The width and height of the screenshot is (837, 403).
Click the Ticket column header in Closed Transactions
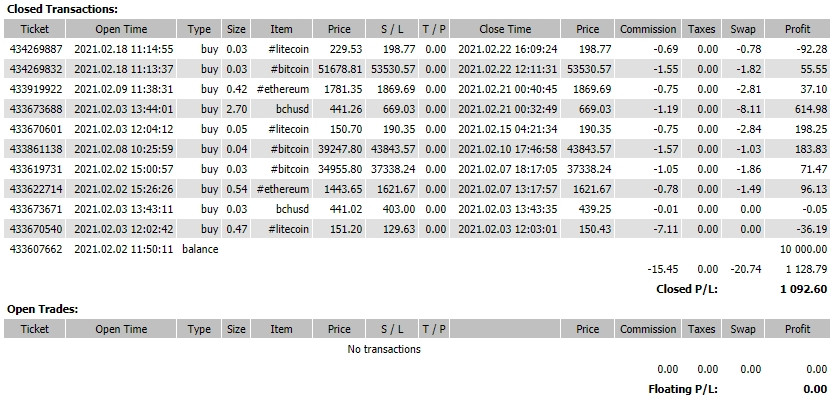tap(35, 29)
